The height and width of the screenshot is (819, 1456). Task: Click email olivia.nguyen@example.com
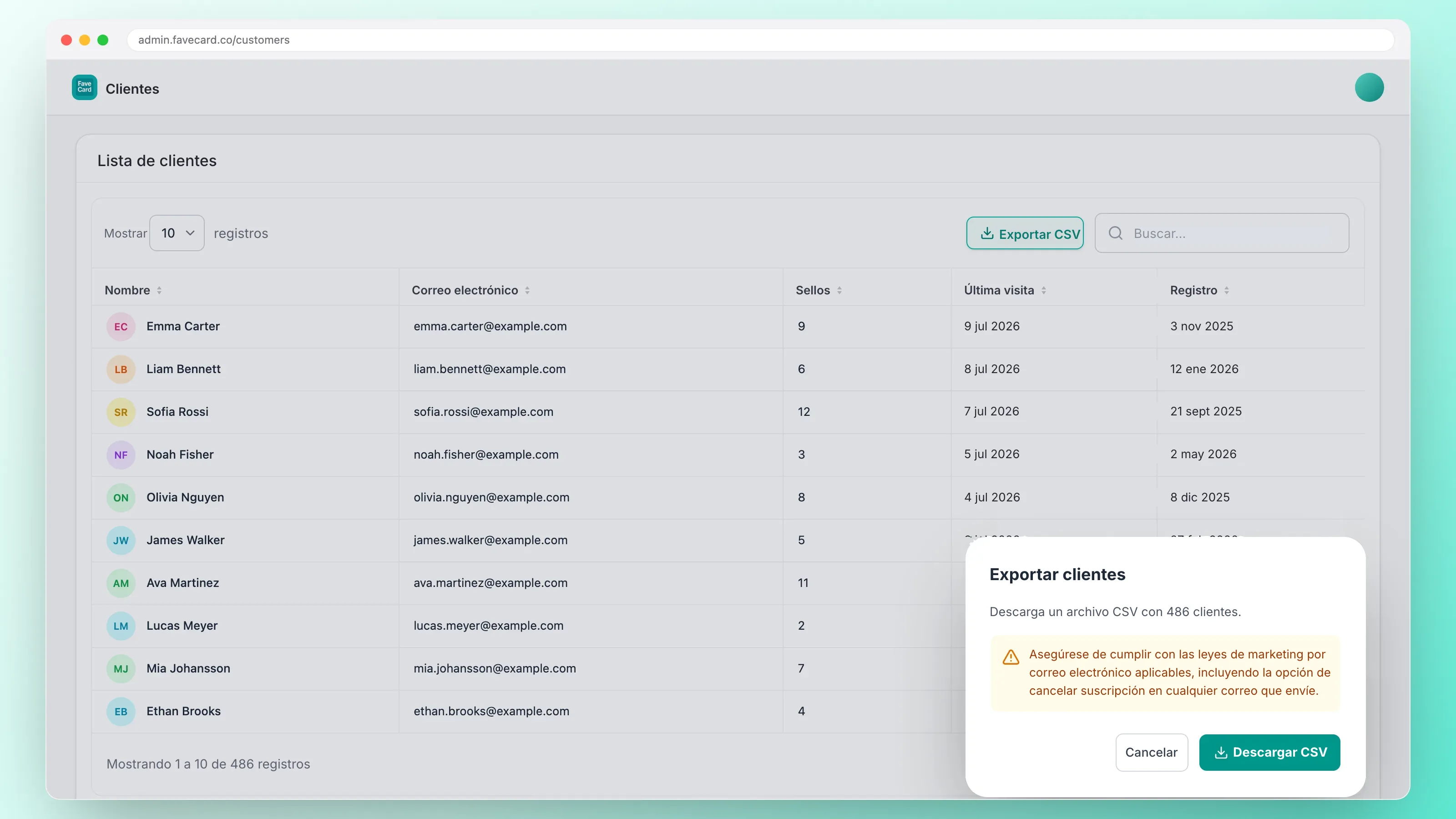coord(492,497)
